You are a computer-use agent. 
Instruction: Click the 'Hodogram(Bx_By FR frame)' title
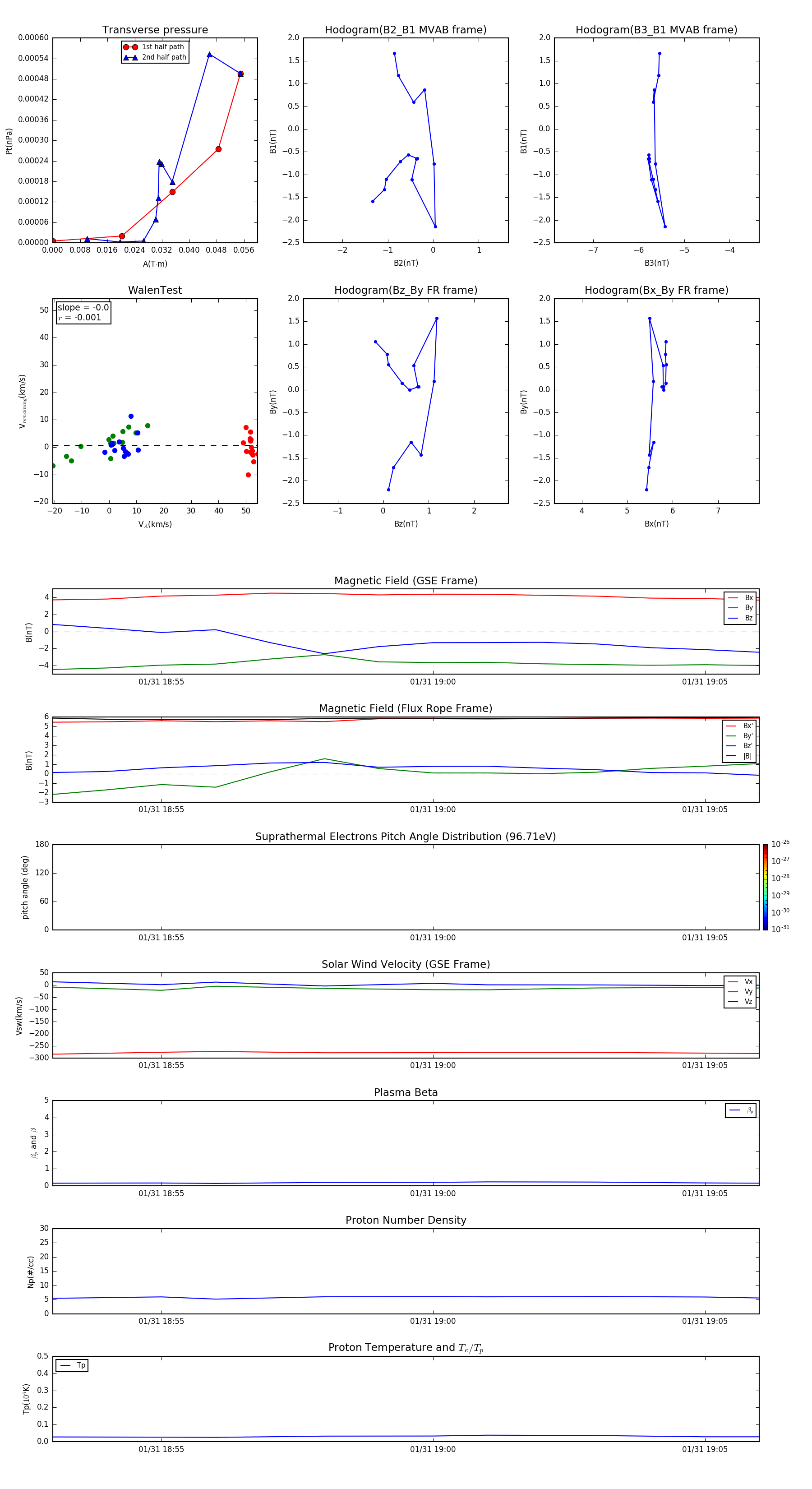click(656, 290)
